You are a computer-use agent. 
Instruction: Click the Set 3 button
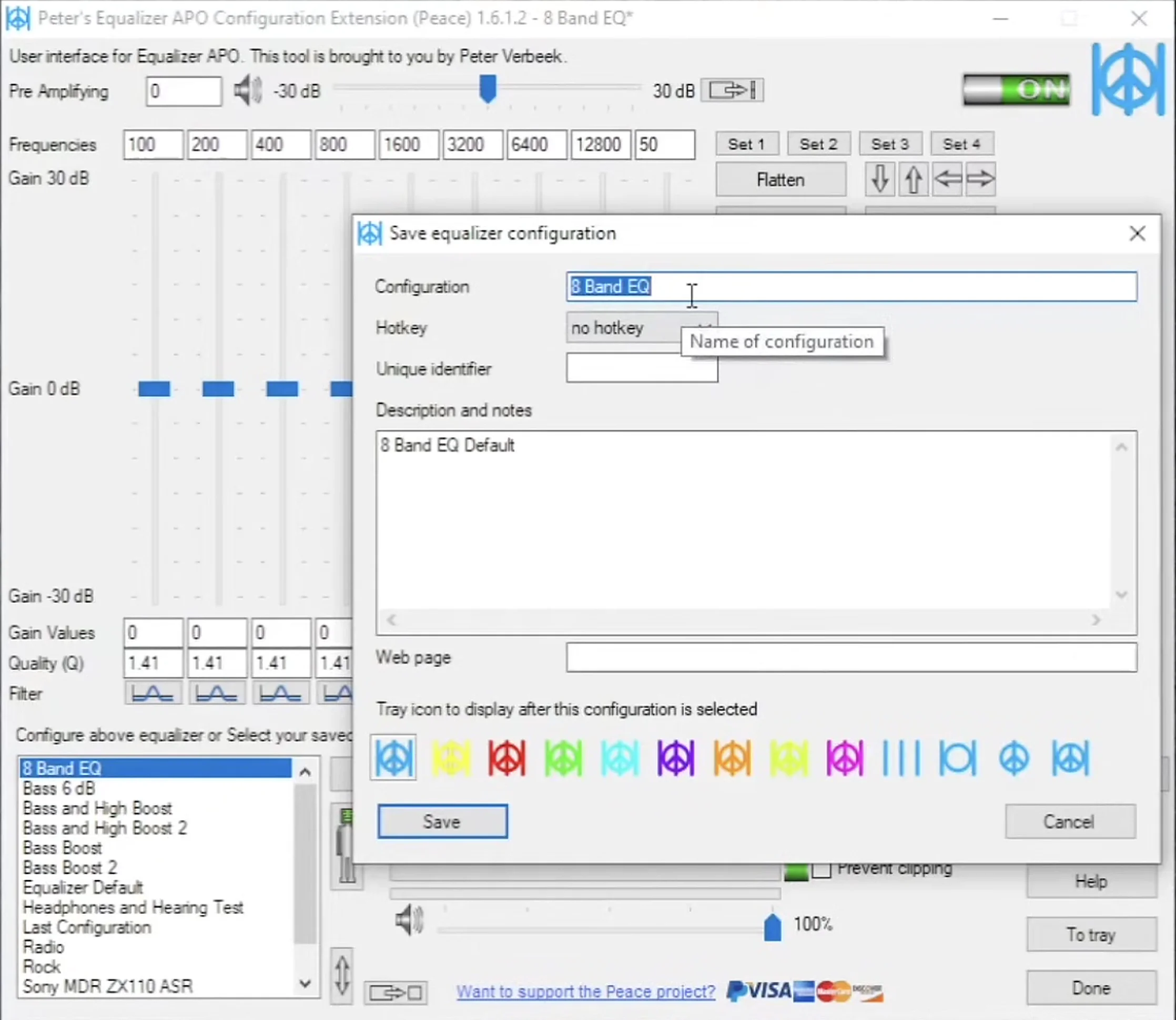pos(890,144)
